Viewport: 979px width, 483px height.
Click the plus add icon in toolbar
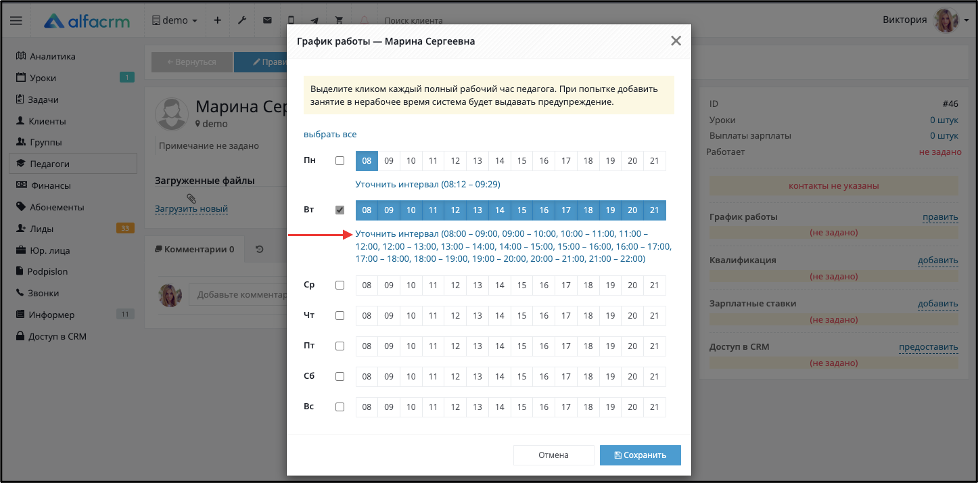(217, 21)
